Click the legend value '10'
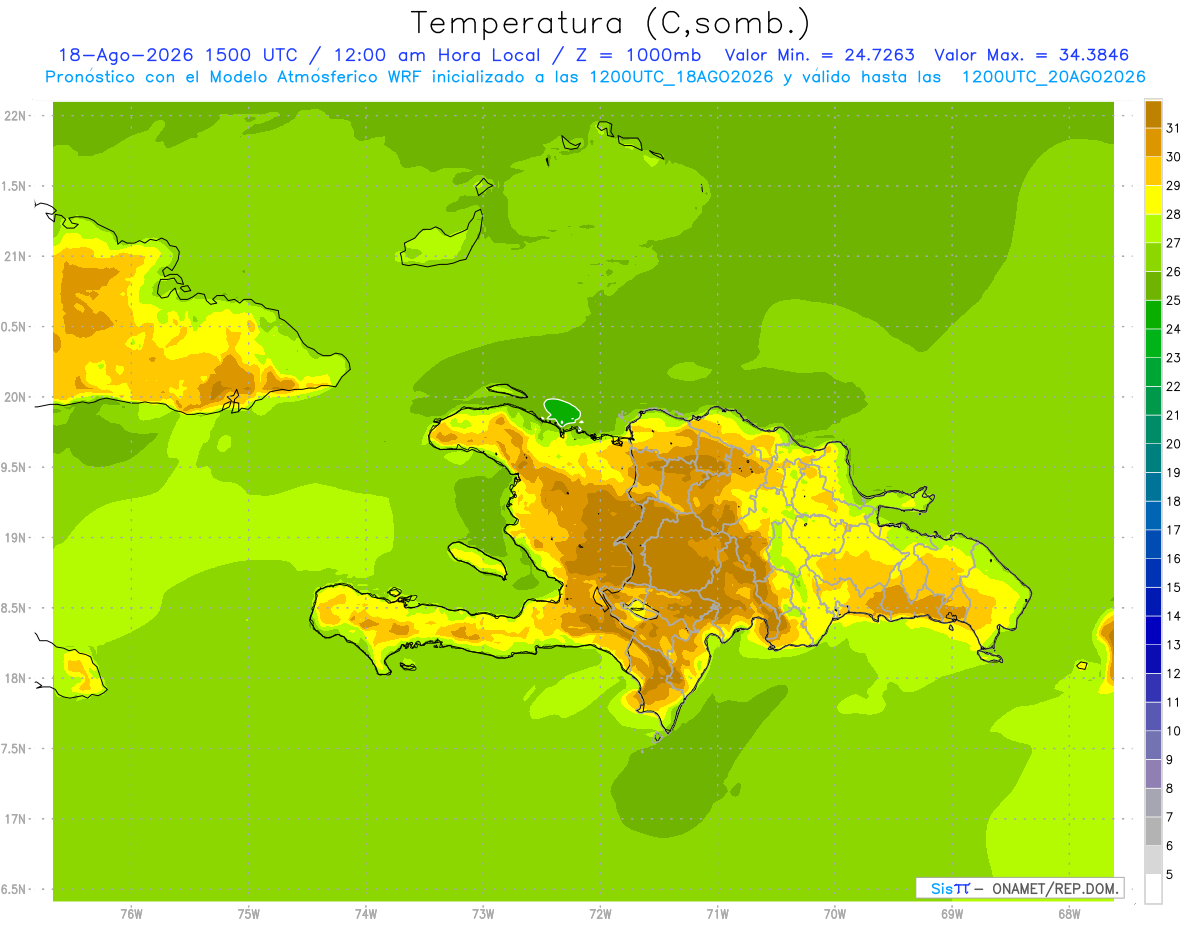The width and height of the screenshot is (1200, 927). (x=1173, y=731)
